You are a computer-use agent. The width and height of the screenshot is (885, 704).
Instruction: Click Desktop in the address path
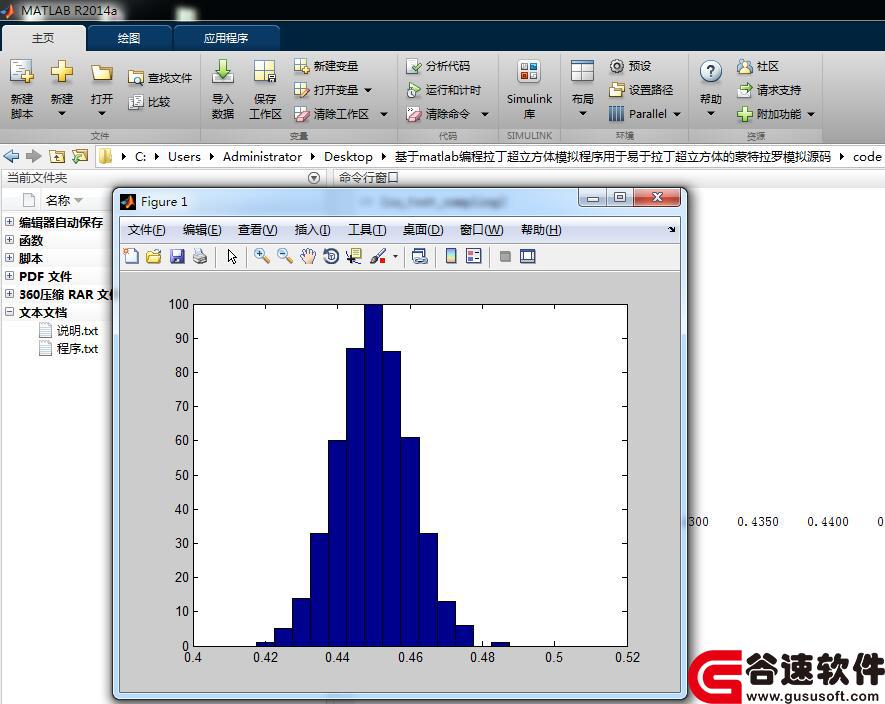(348, 156)
